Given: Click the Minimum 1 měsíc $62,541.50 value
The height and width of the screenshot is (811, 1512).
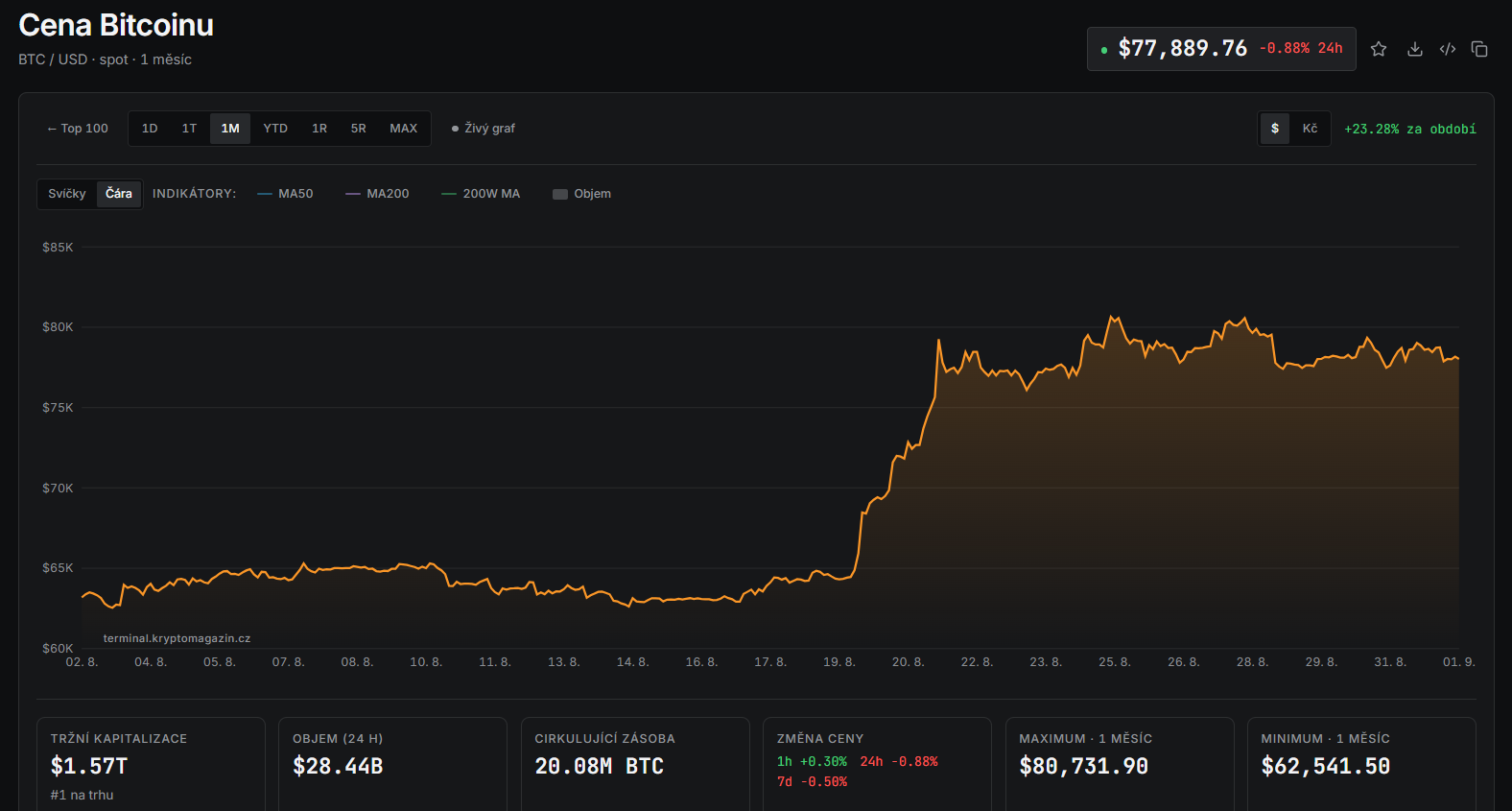Looking at the screenshot, I should [x=1325, y=766].
